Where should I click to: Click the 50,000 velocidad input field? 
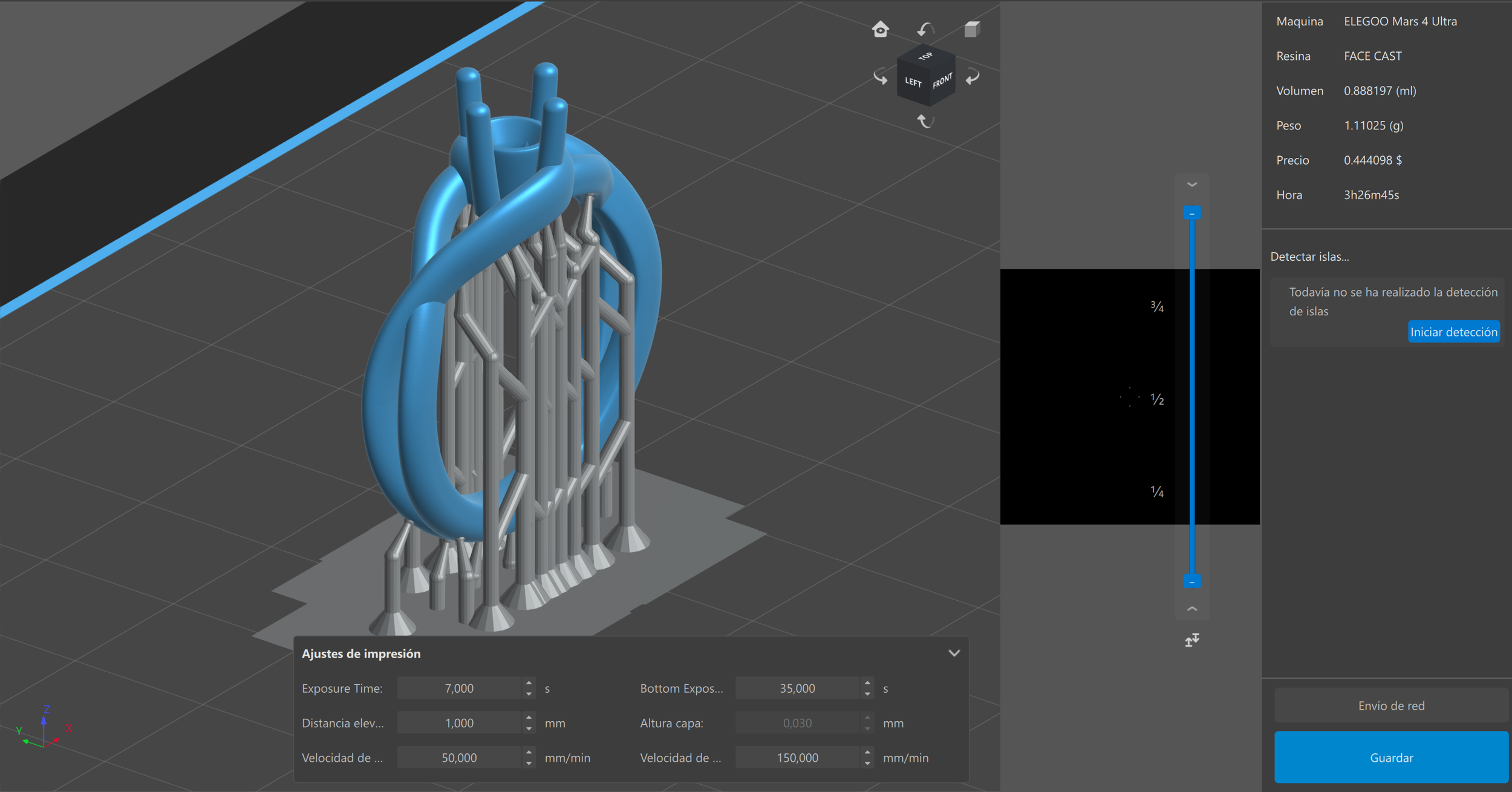tap(459, 758)
